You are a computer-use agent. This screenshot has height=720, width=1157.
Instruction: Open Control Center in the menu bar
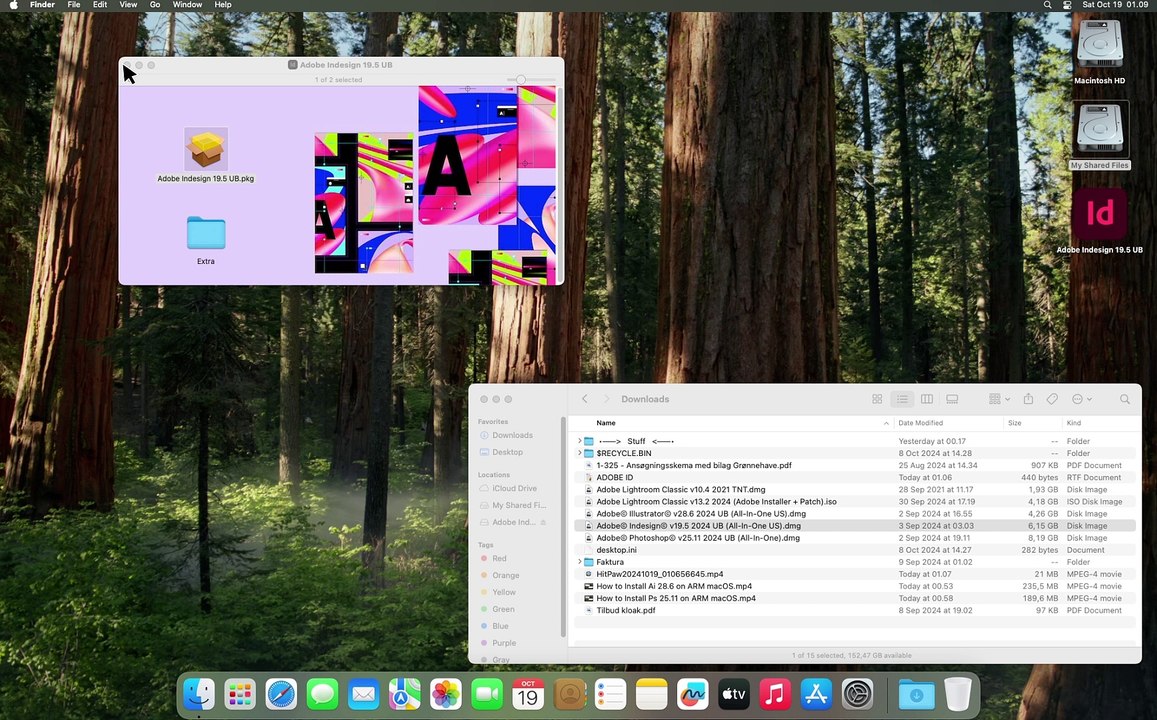click(1067, 4)
